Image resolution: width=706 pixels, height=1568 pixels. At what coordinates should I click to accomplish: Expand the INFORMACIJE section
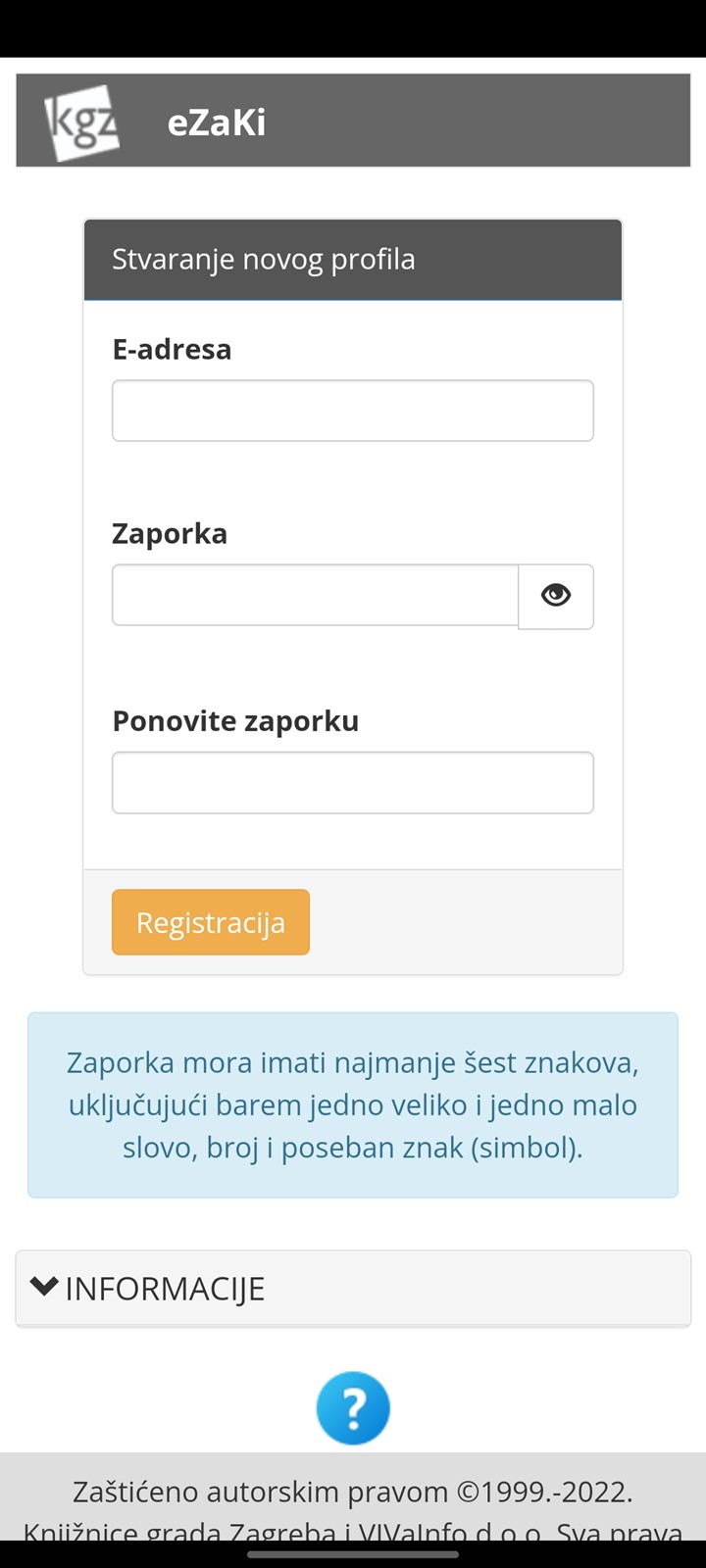coord(353,1288)
